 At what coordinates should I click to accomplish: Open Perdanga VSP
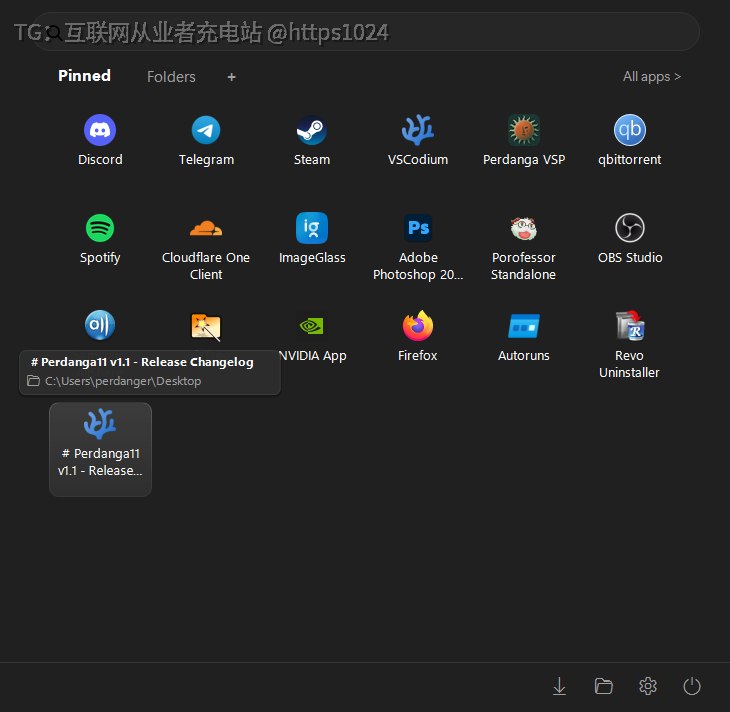[x=524, y=140]
